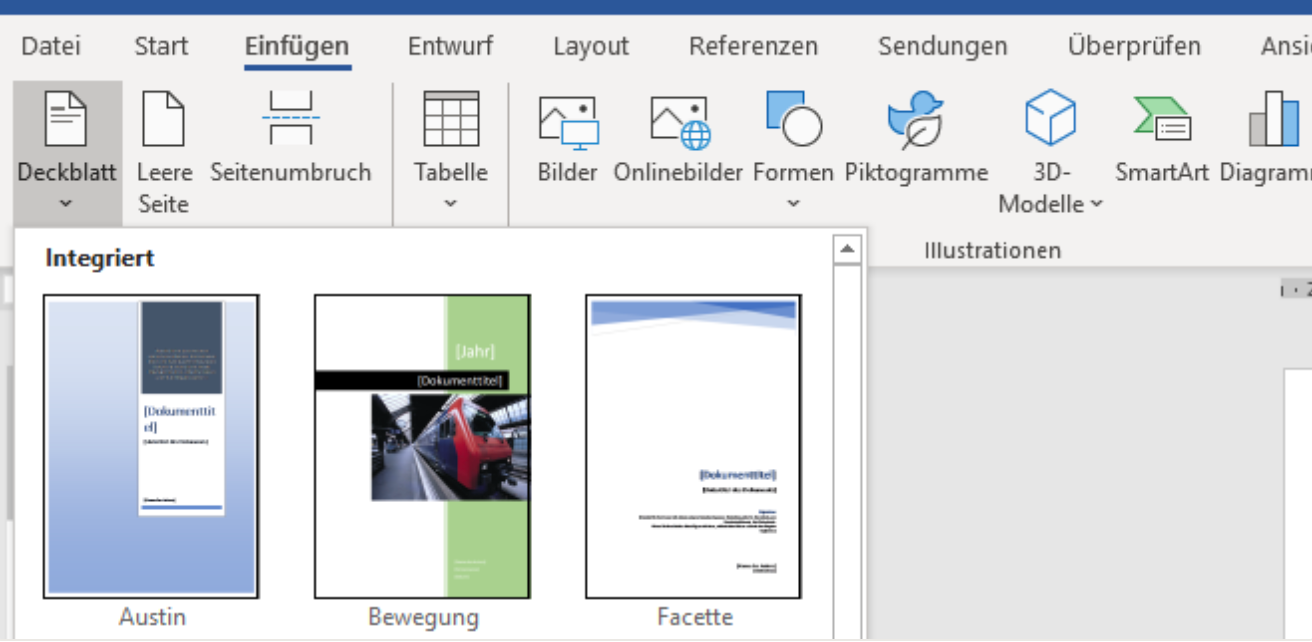Open the Datei tab
Image resolution: width=1312 pixels, height=642 pixels.
click(51, 46)
